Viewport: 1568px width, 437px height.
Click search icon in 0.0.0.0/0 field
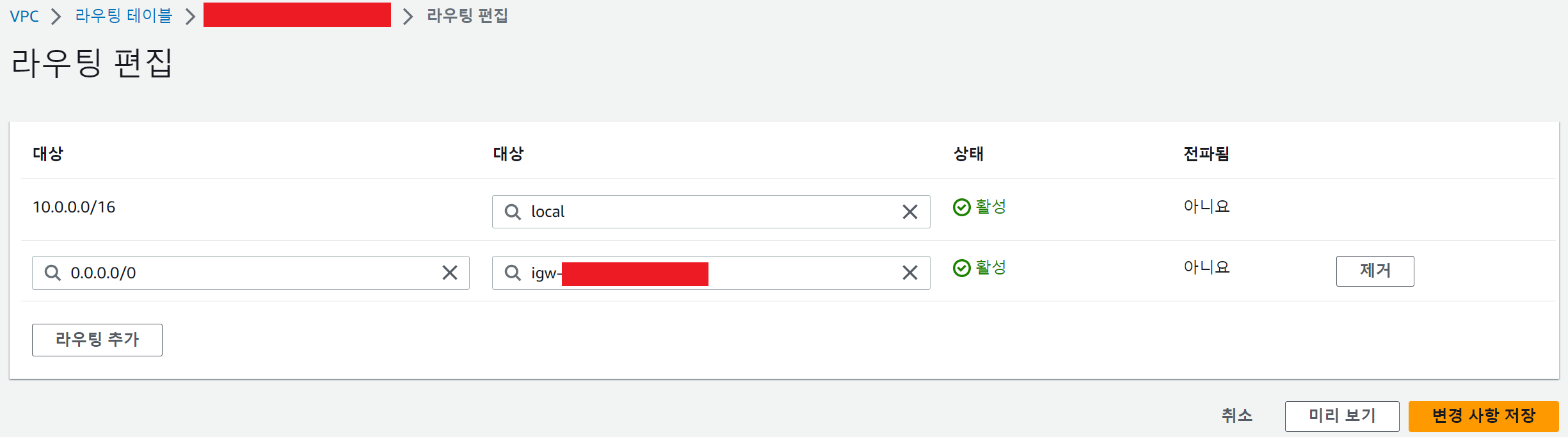52,273
